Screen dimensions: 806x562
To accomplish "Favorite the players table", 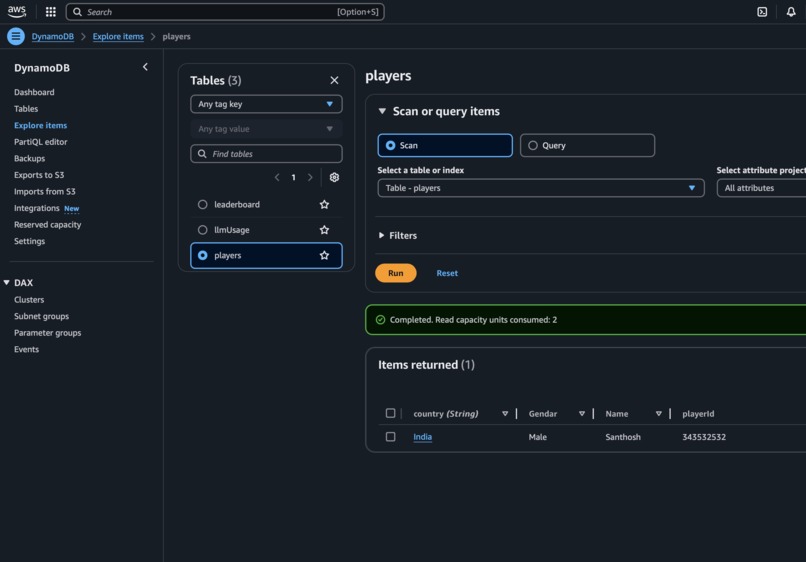I will click(x=324, y=255).
